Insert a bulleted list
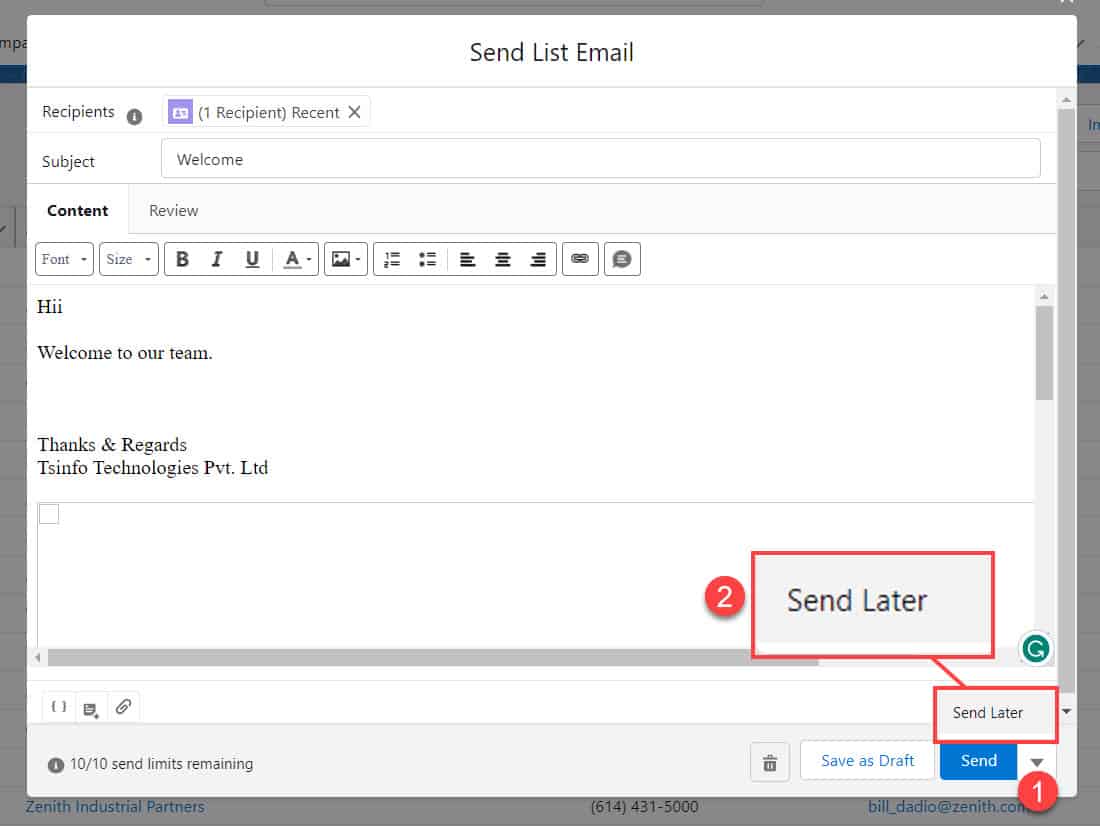The height and width of the screenshot is (826, 1100). click(x=427, y=259)
